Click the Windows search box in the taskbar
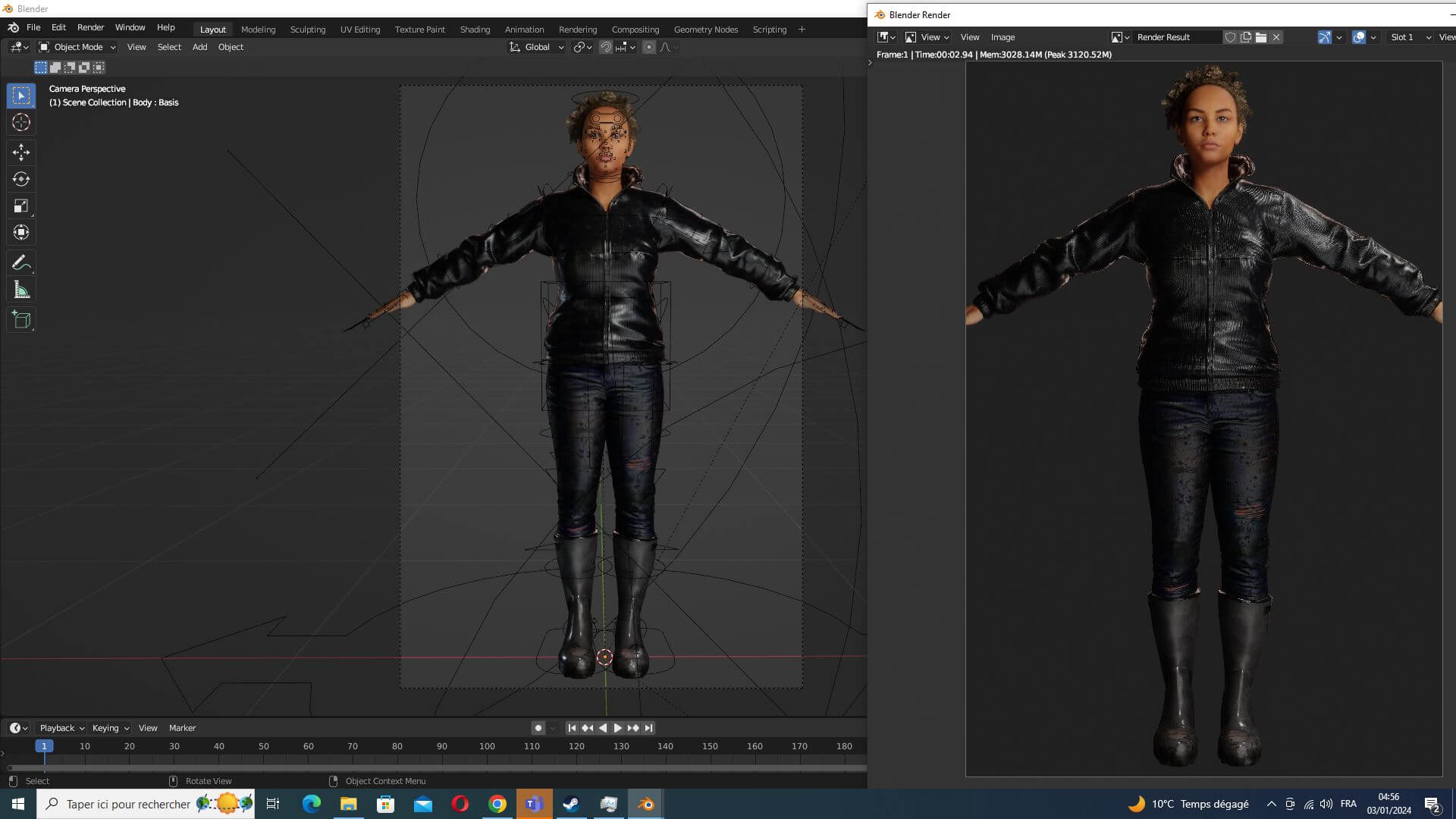Image resolution: width=1456 pixels, height=819 pixels. click(146, 804)
